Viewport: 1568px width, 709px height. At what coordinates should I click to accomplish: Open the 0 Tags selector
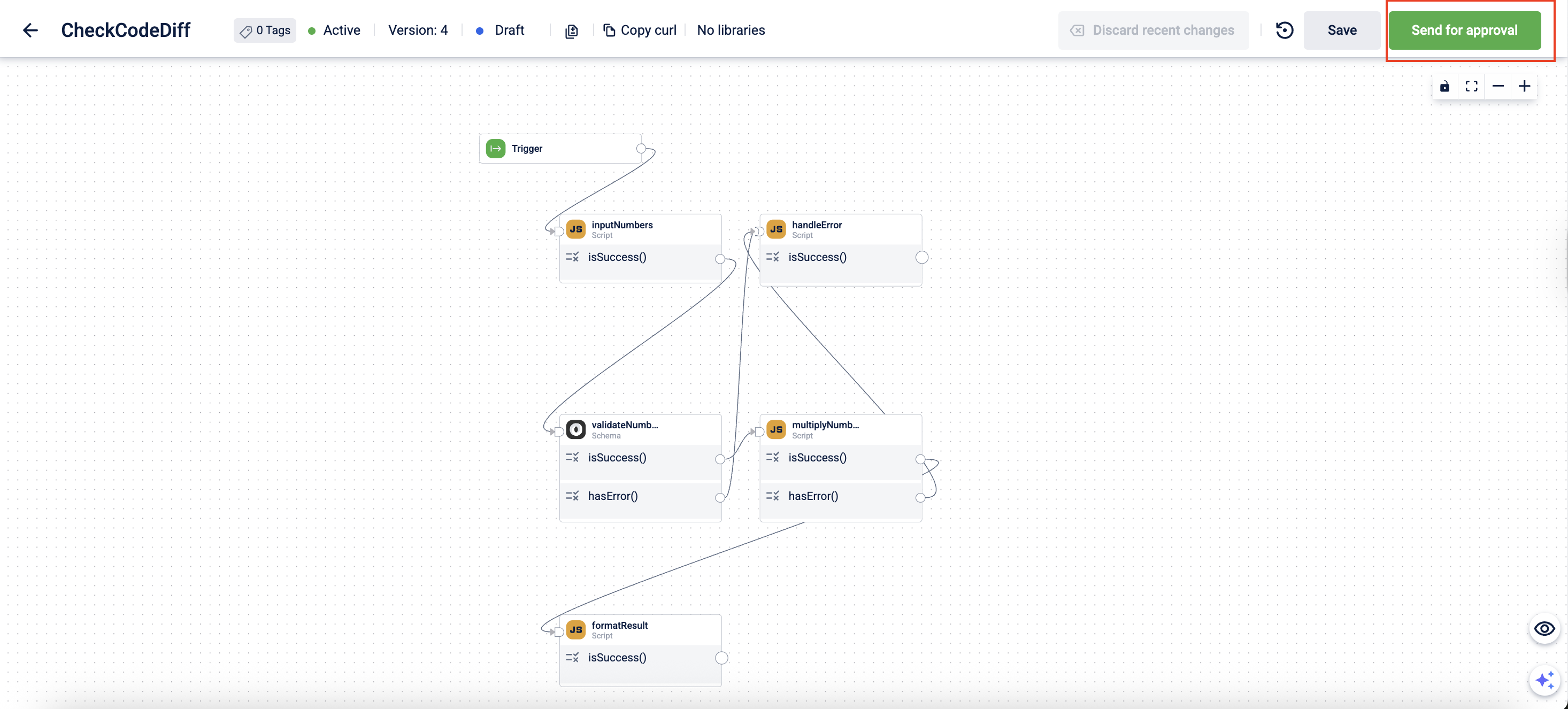[x=265, y=30]
